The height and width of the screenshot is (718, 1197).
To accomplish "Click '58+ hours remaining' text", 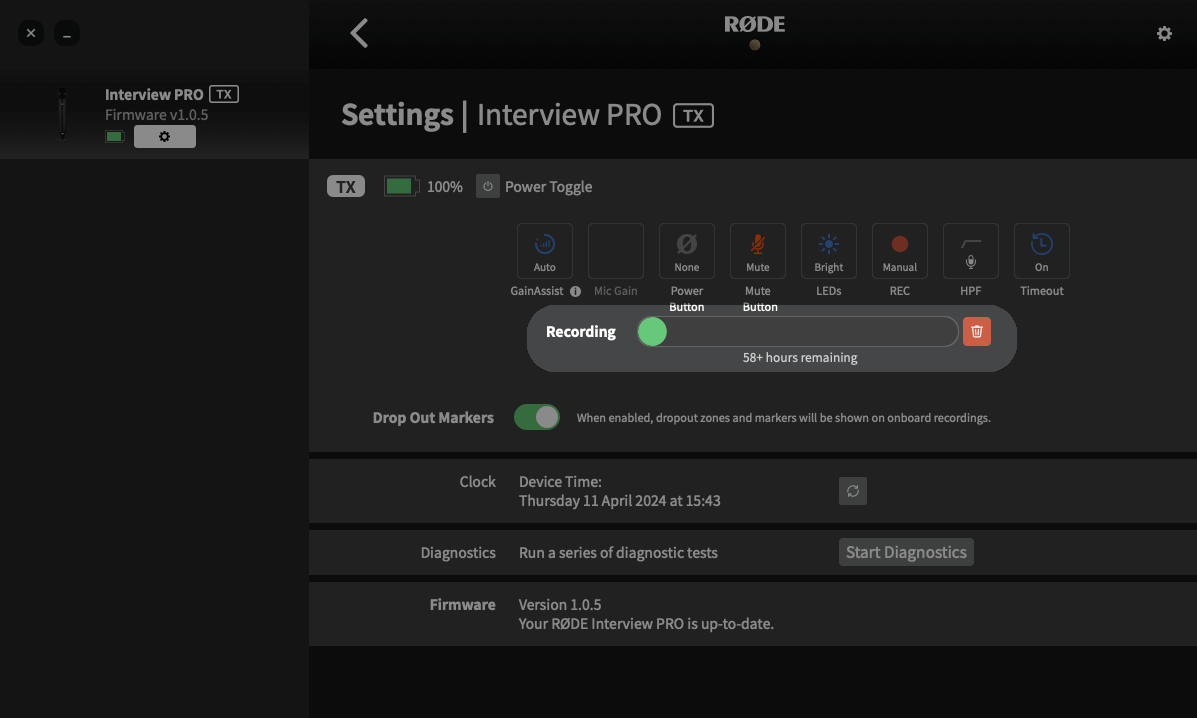I will click(800, 358).
